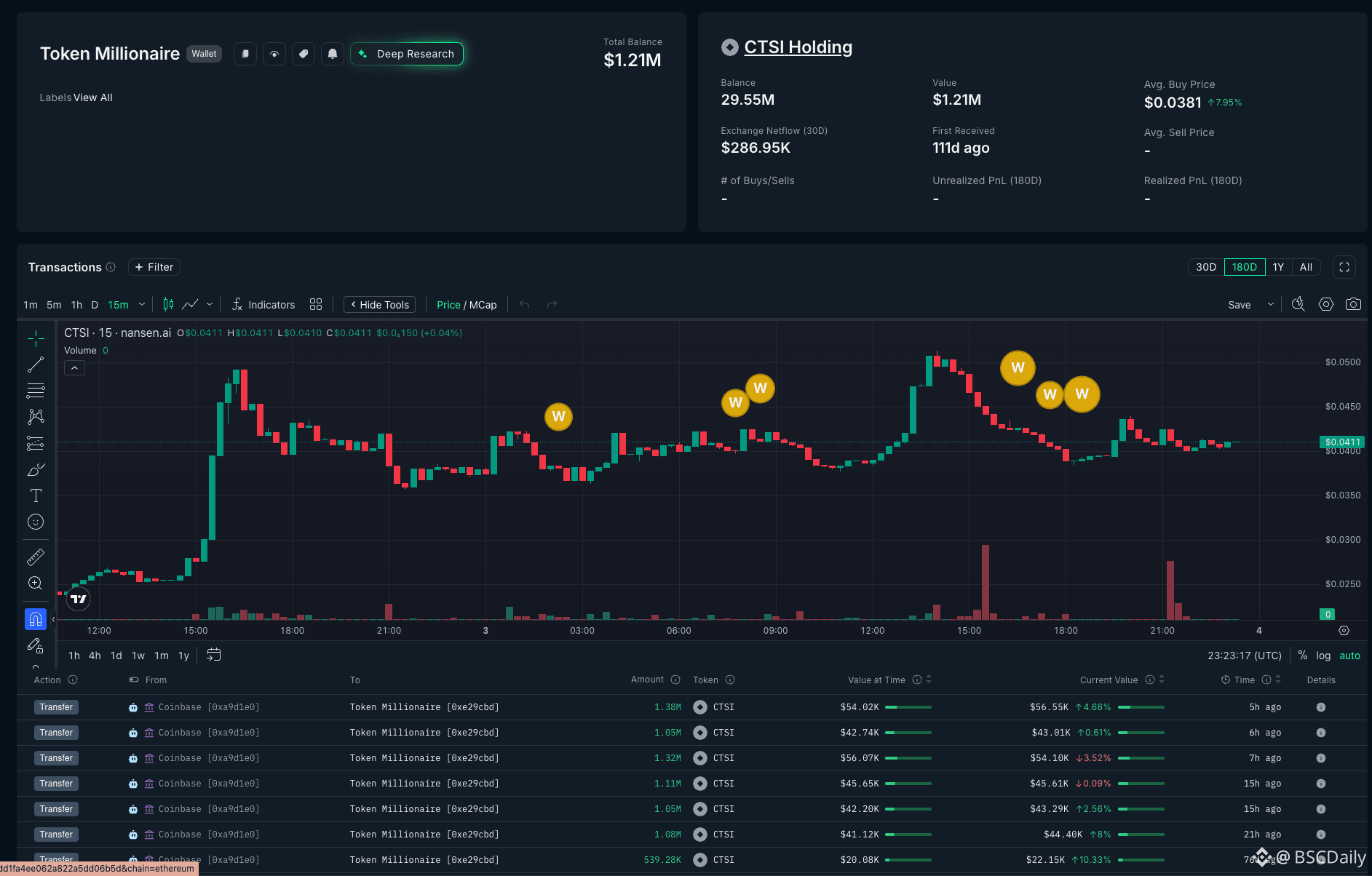This screenshot has width=1372, height=876.
Task: Collapse the chart legend arrow under Volume
Action: point(74,368)
